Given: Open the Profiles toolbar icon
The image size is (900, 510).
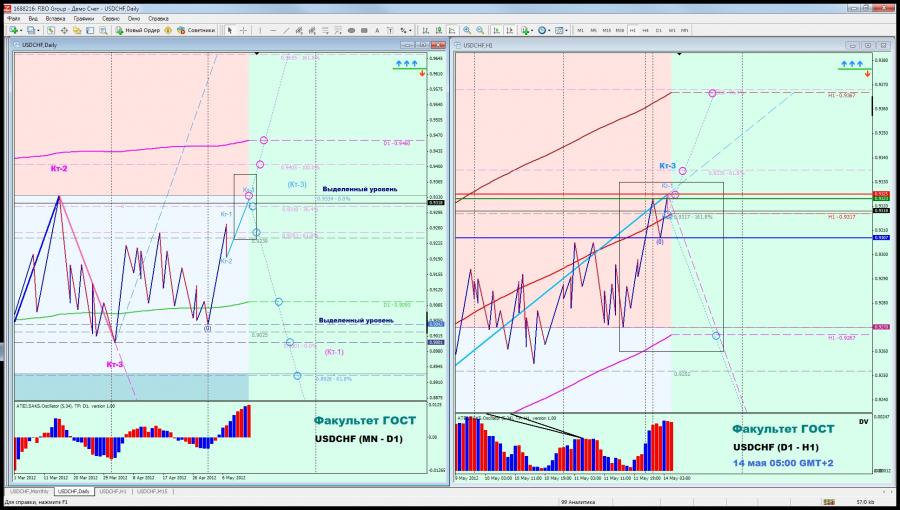Looking at the screenshot, I should (30, 30).
